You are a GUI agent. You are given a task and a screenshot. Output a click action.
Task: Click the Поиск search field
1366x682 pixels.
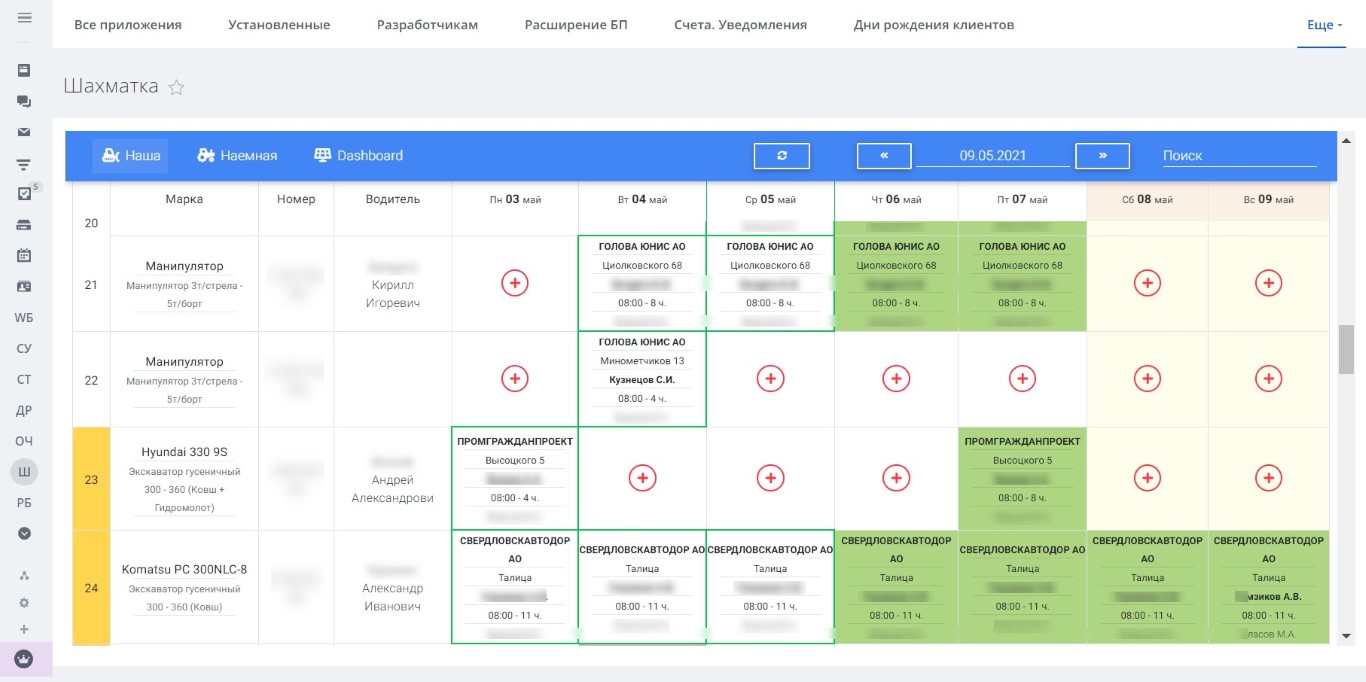pos(1238,156)
